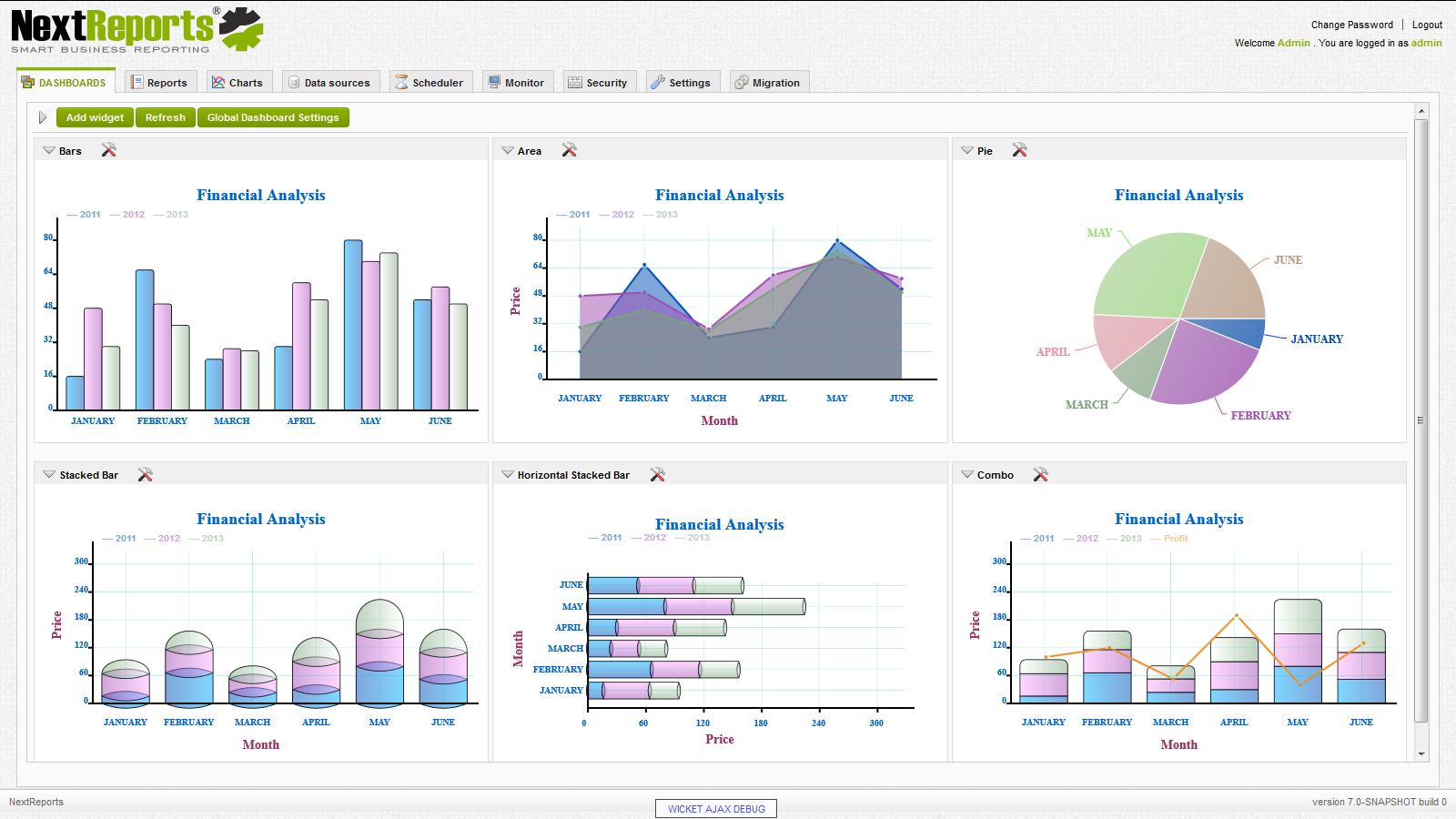Viewport: 1456px width, 819px height.
Task: Collapse the Combo widget
Action: (x=967, y=474)
